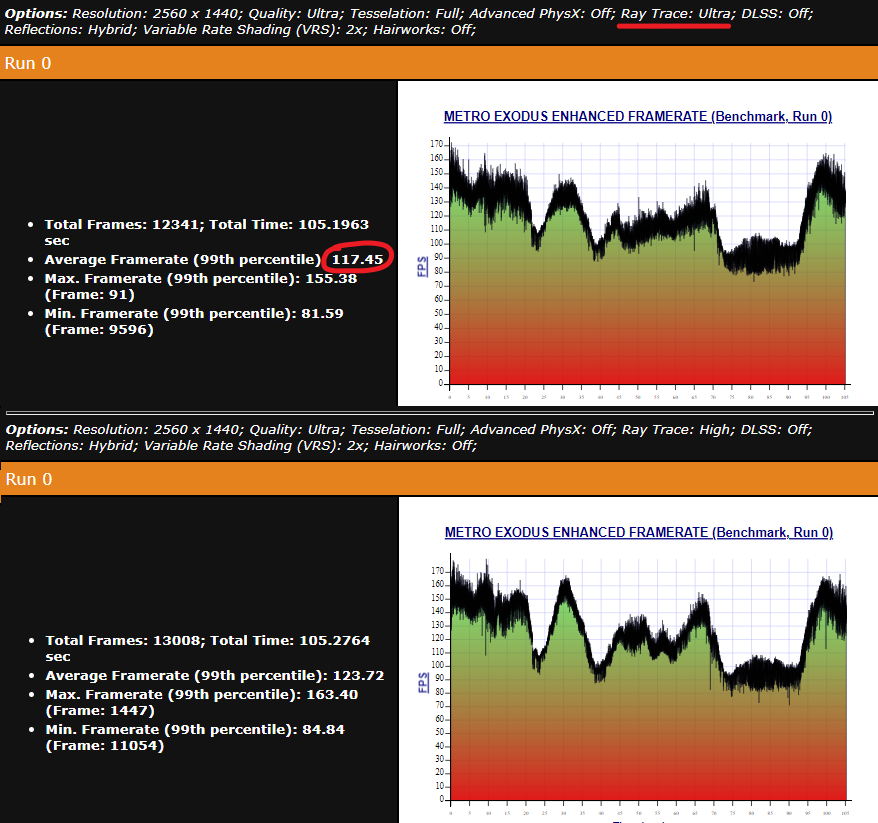Click the '170' axis value on lower chart
Viewport: 878px width, 823px height.
click(437, 571)
